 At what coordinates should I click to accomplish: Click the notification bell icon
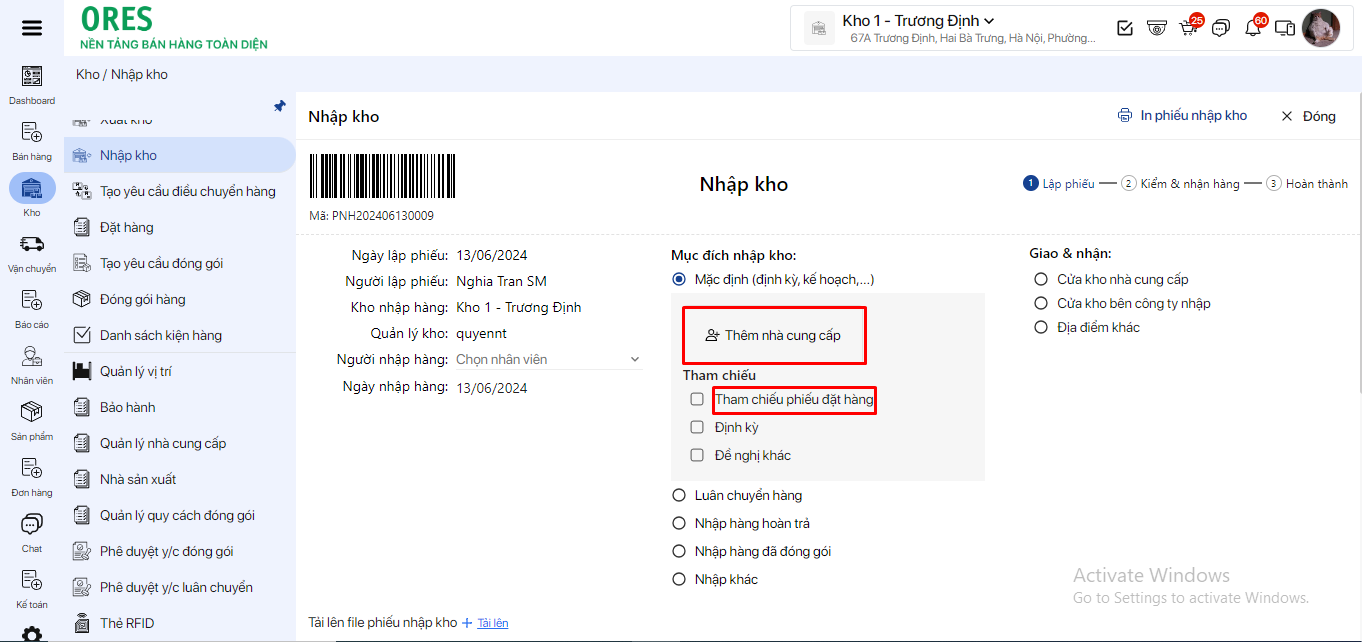click(x=1252, y=28)
